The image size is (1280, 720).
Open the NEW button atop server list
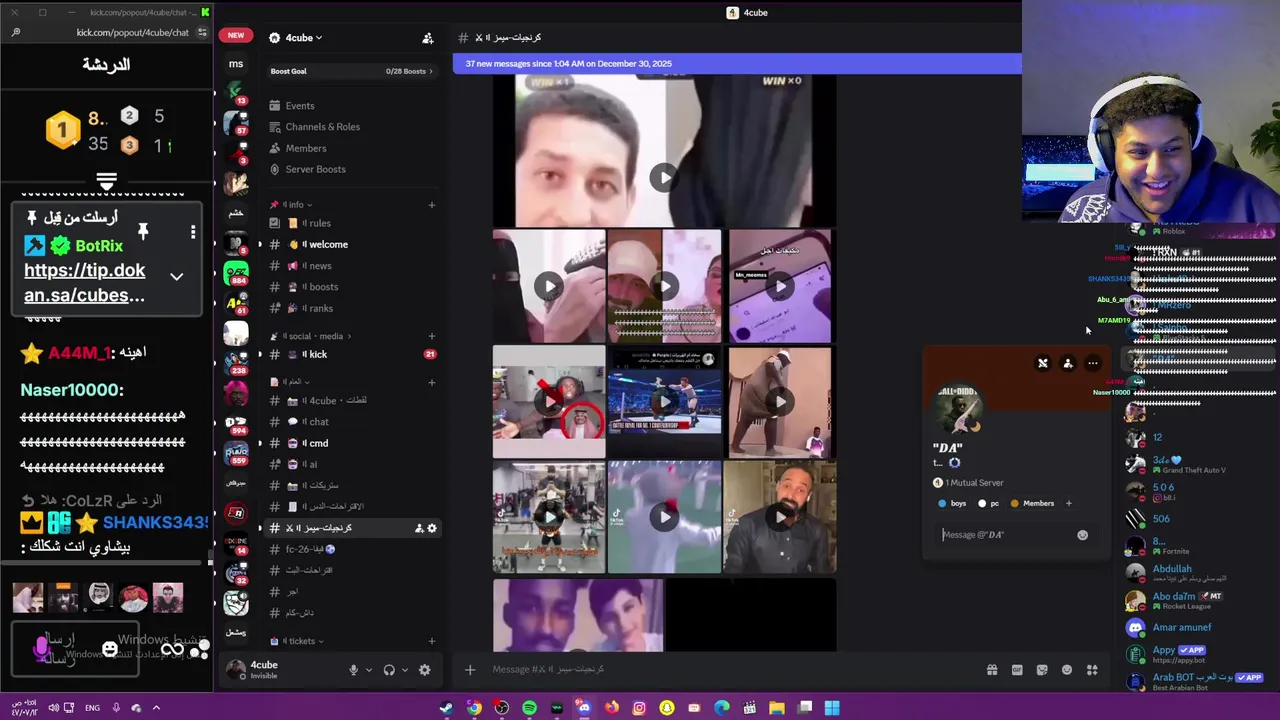pos(236,35)
